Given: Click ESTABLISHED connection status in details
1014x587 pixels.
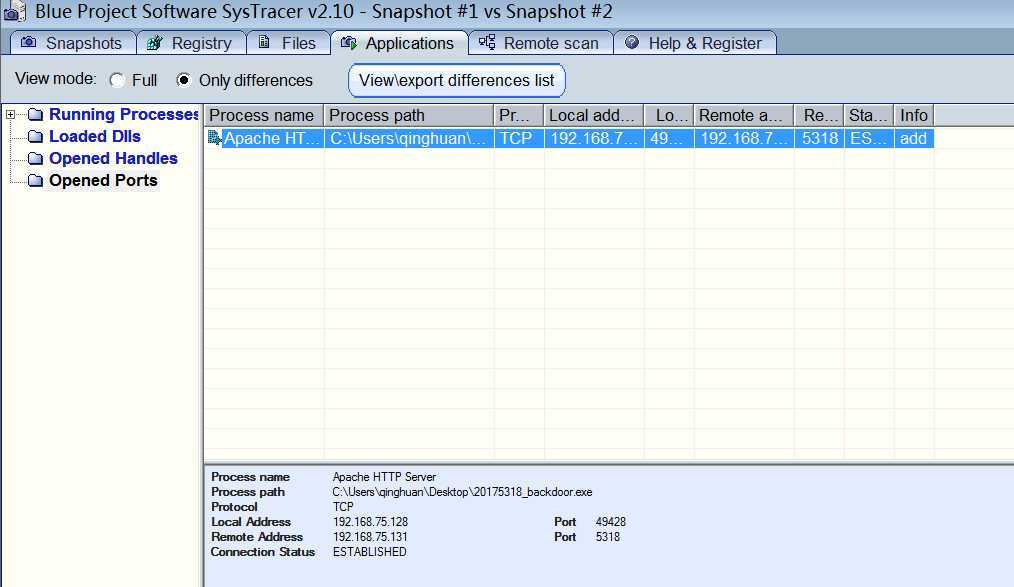Looking at the screenshot, I should pyautogui.click(x=370, y=552).
